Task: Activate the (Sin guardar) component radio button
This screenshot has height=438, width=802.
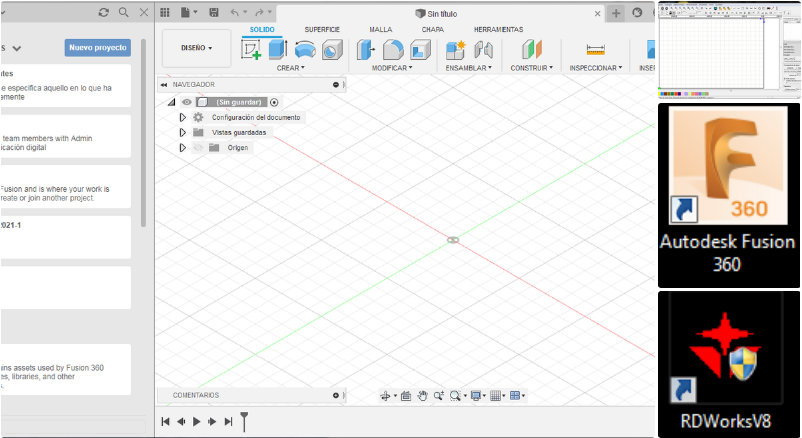Action: 274,102
